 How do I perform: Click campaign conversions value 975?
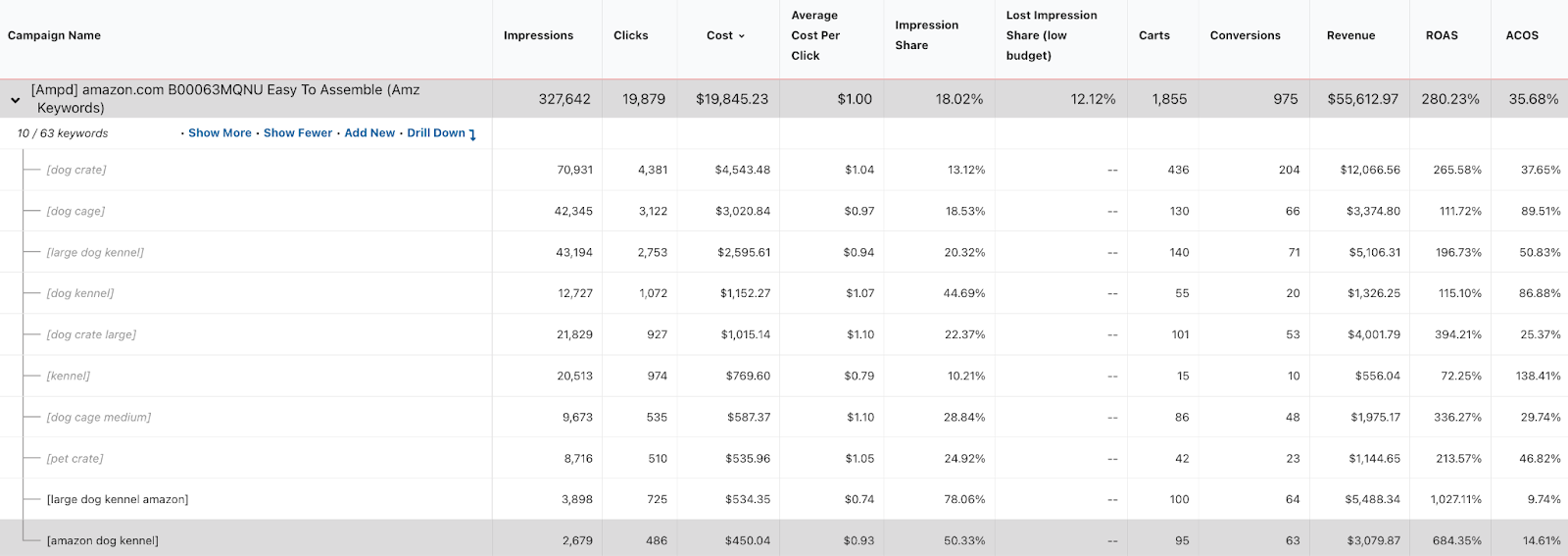1286,99
